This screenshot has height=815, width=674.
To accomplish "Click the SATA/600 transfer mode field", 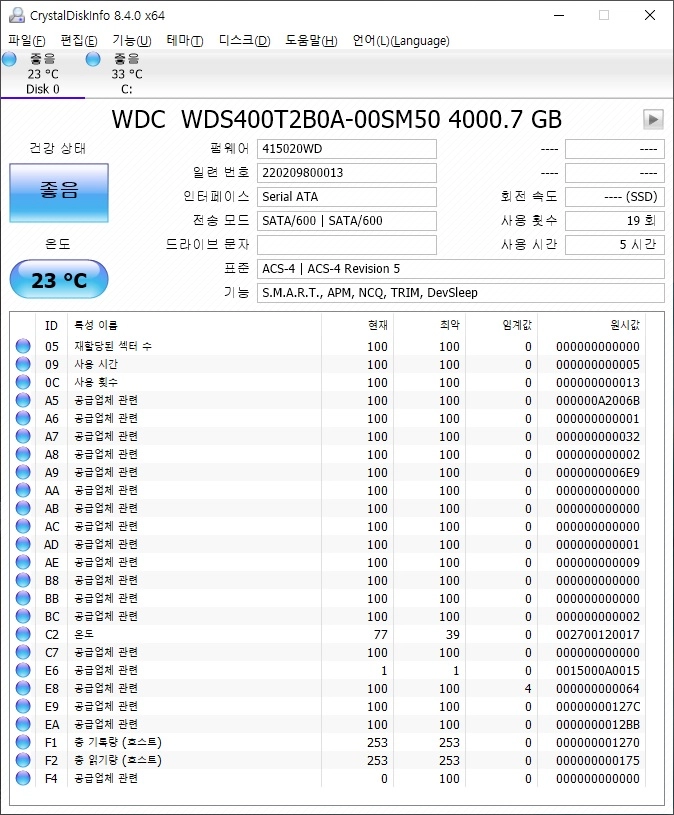I will tap(347, 221).
